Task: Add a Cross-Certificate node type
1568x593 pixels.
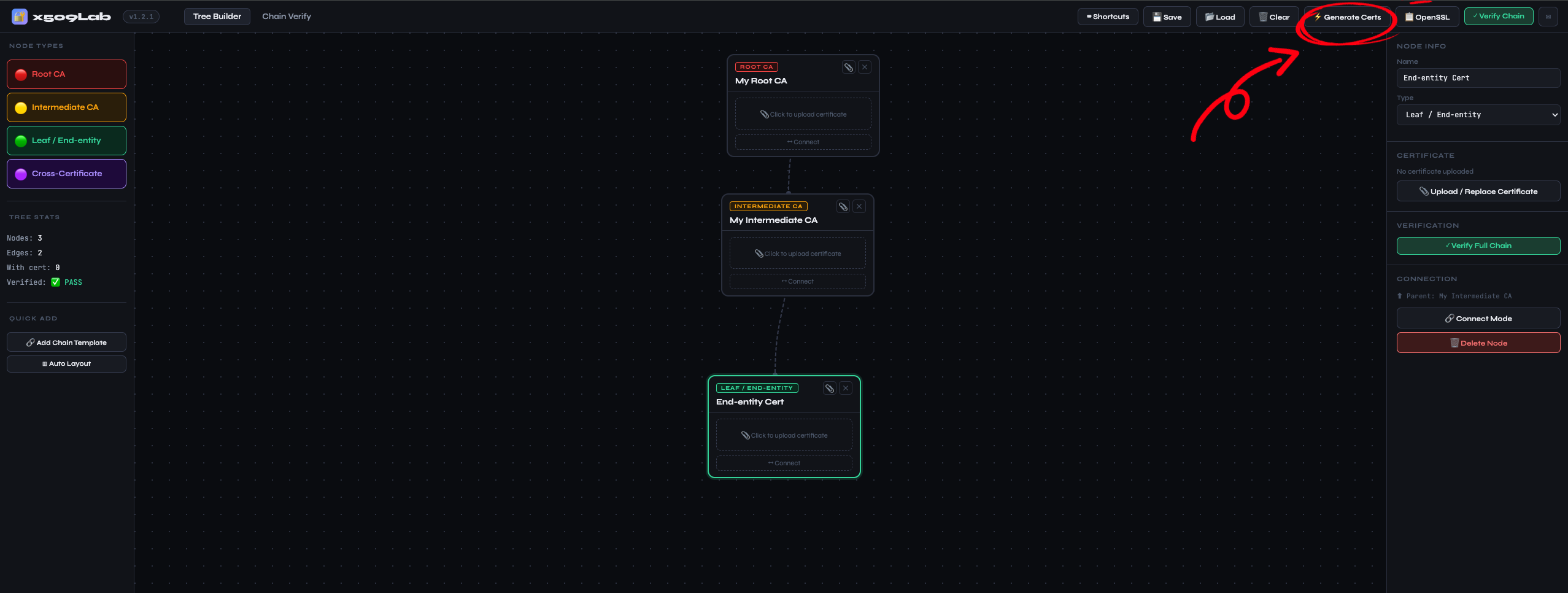Action: (66, 174)
